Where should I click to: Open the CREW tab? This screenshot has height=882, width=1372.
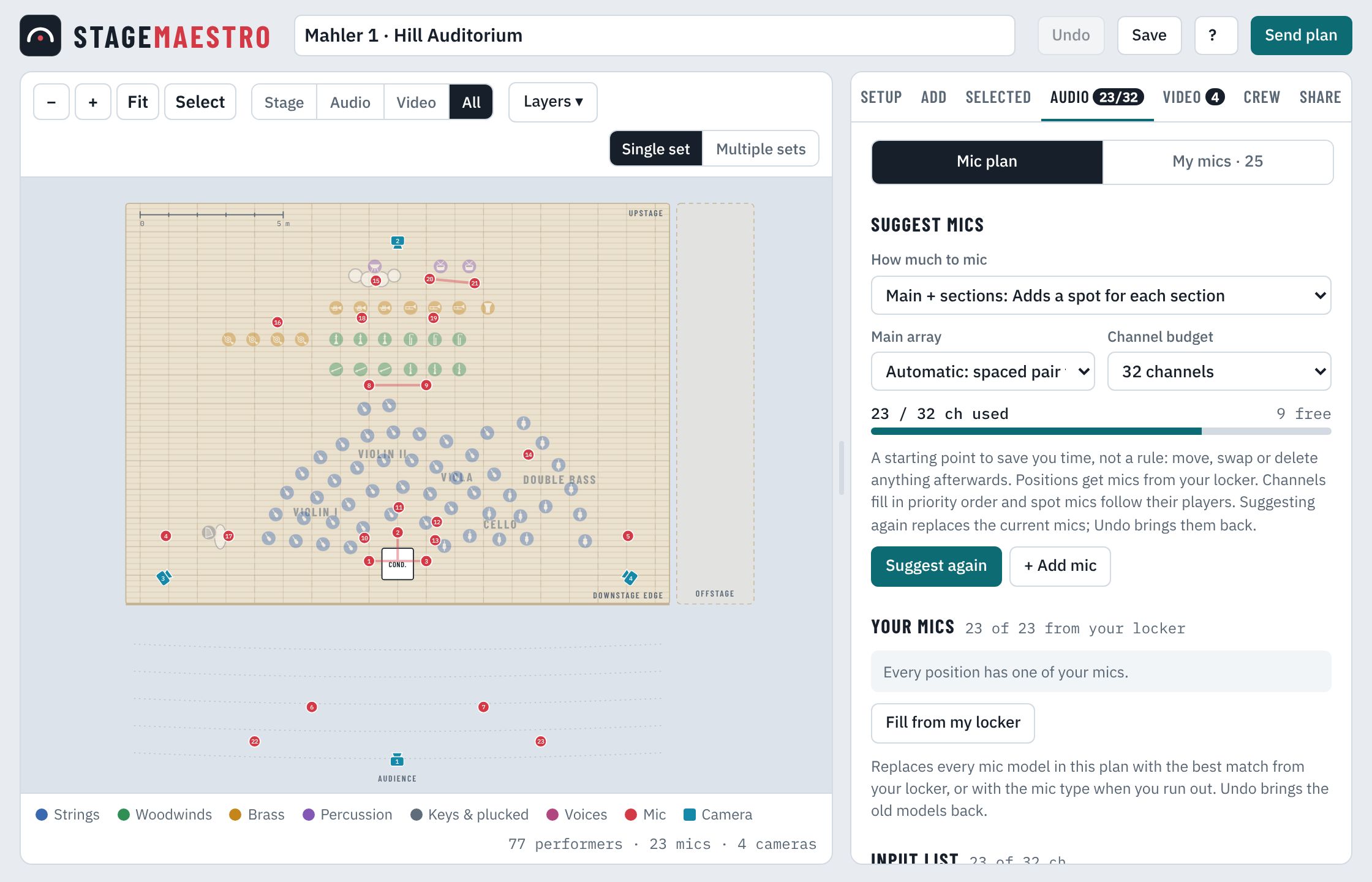pyautogui.click(x=1262, y=97)
